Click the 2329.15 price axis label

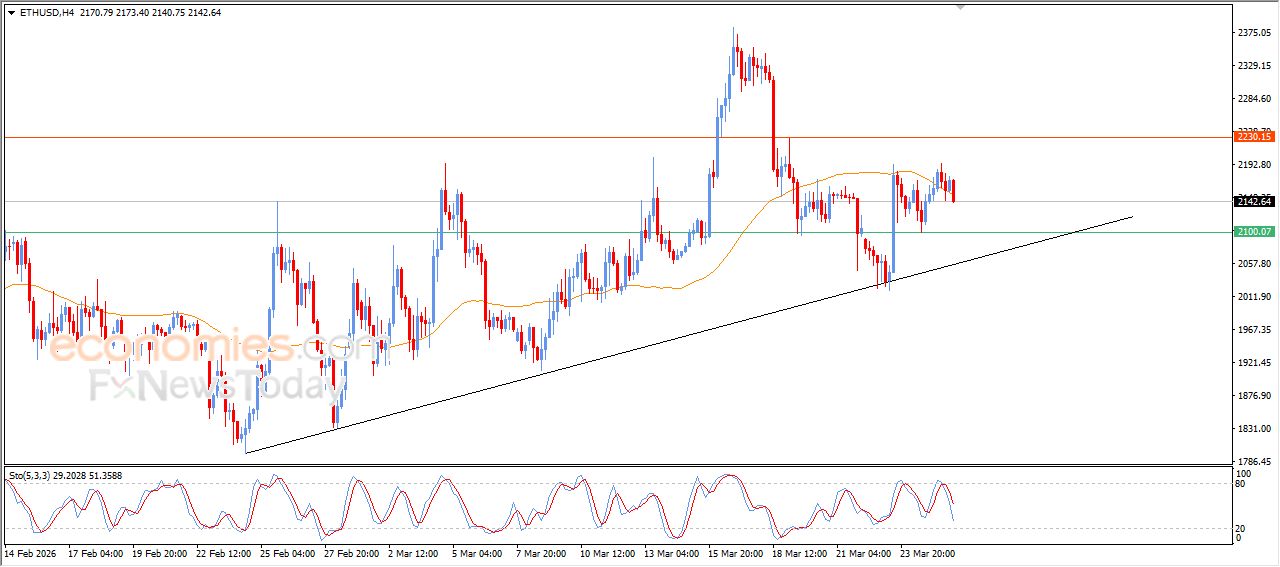pyautogui.click(x=1254, y=66)
